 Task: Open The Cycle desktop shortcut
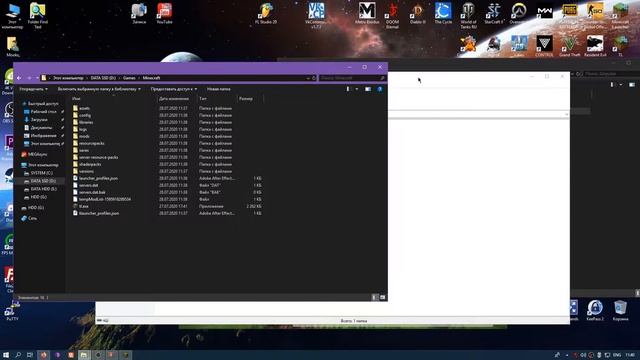(x=443, y=13)
